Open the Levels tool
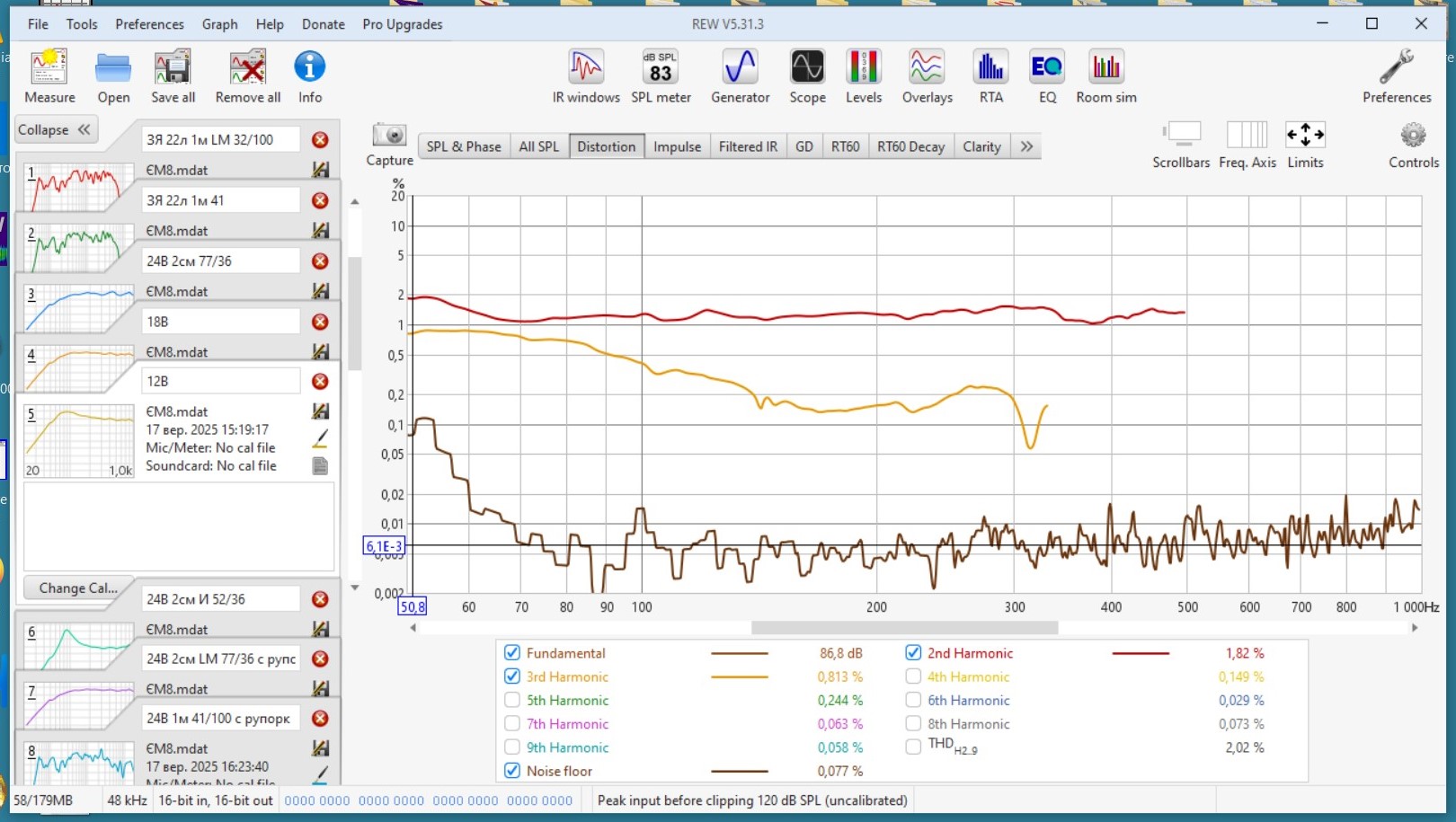The width and height of the screenshot is (1456, 822). pyautogui.click(x=864, y=76)
